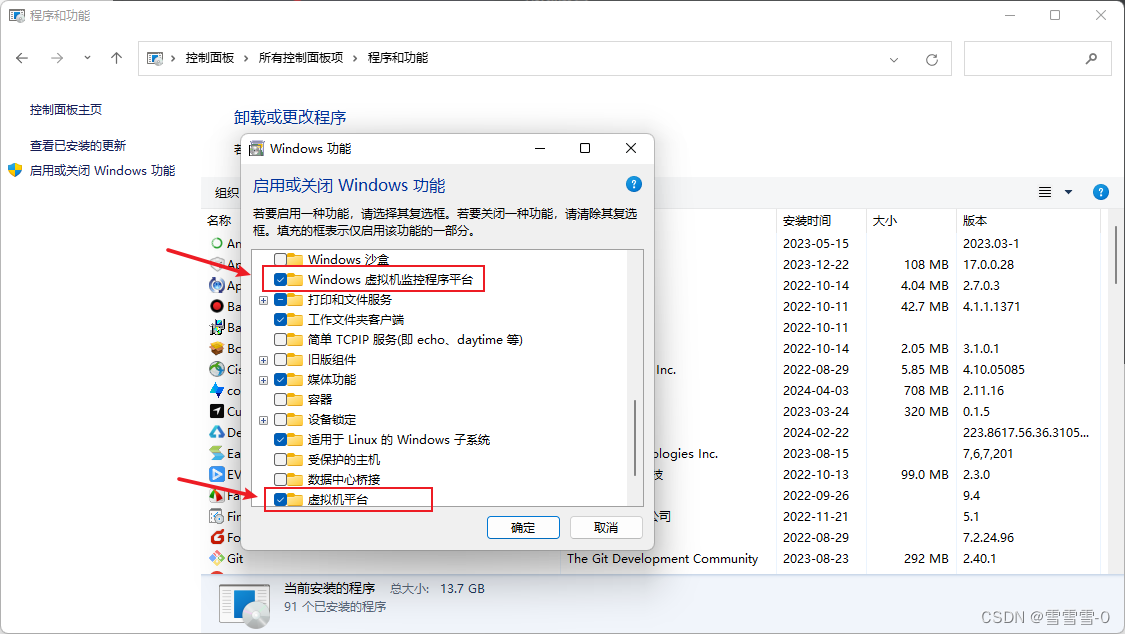Screen dimensions: 1125x634
Task: Navigate back with the back arrow
Action: point(22,58)
